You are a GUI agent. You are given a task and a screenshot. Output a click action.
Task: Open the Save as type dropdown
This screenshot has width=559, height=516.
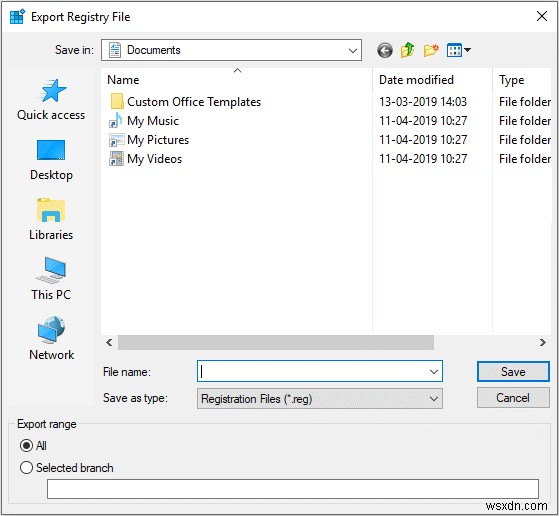[x=434, y=399]
